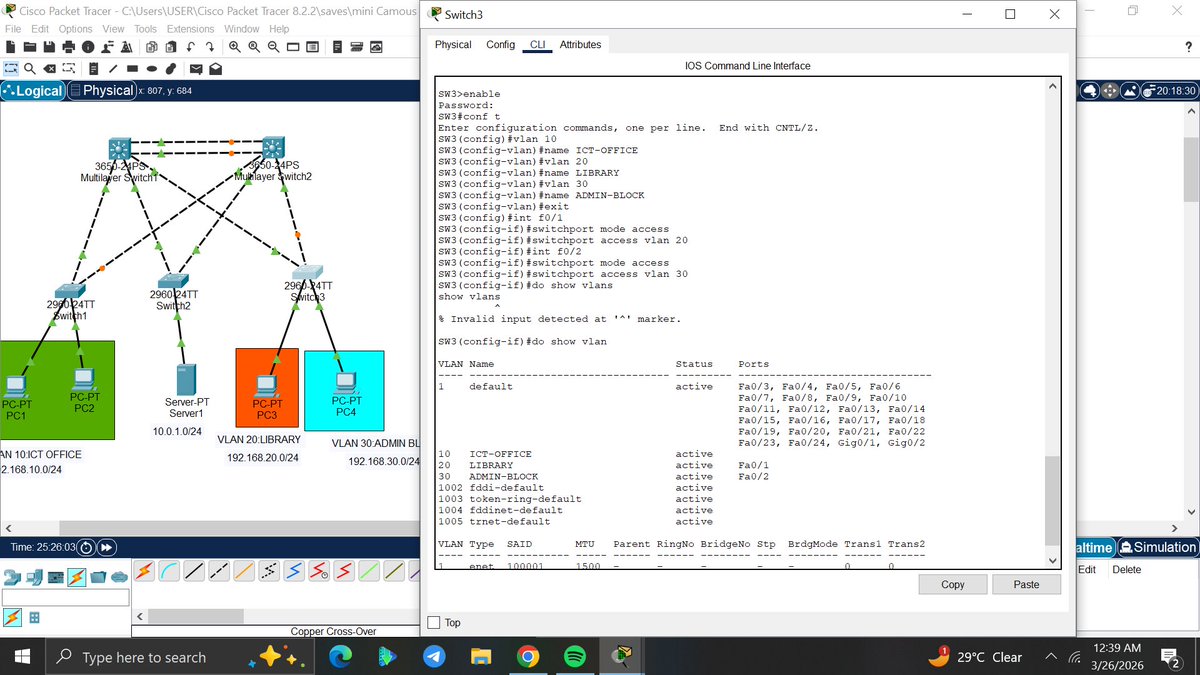Select the Place Note tool
This screenshot has width=1200, height=675.
(93, 69)
